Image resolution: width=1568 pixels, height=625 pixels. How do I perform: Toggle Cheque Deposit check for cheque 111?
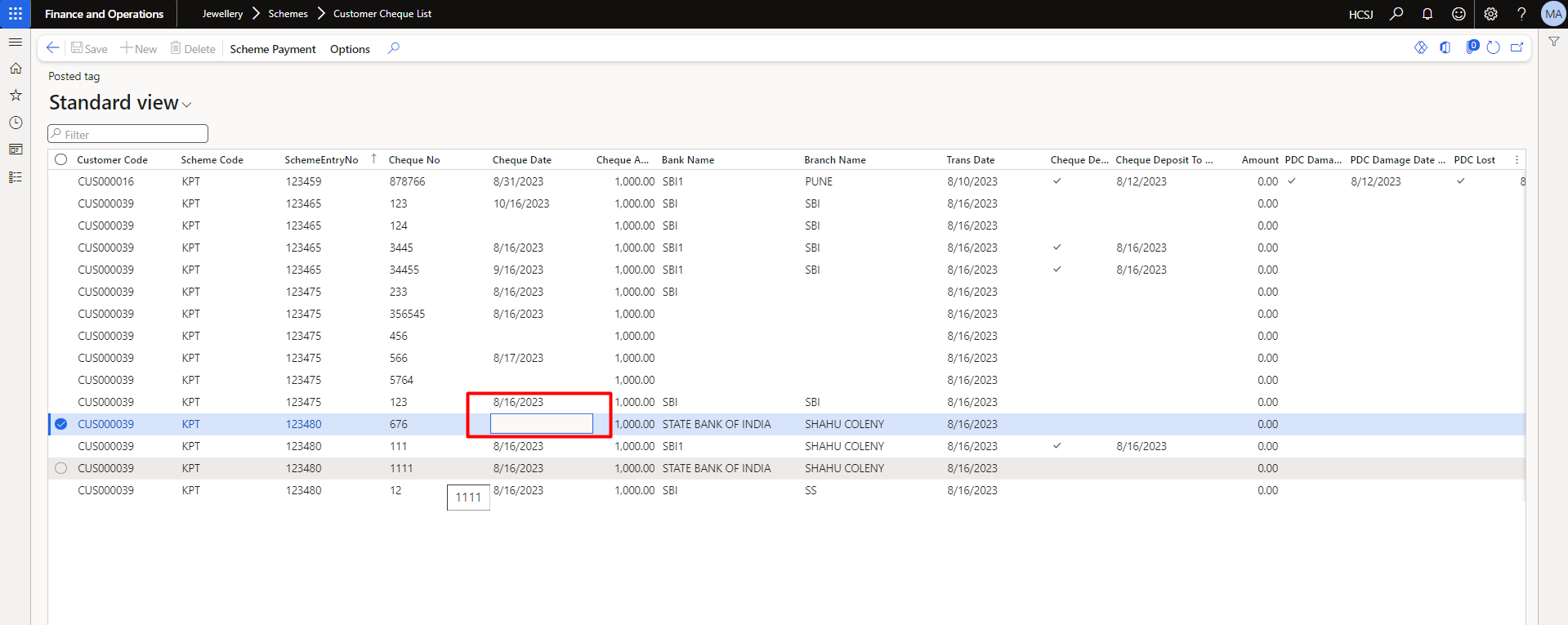1057,446
